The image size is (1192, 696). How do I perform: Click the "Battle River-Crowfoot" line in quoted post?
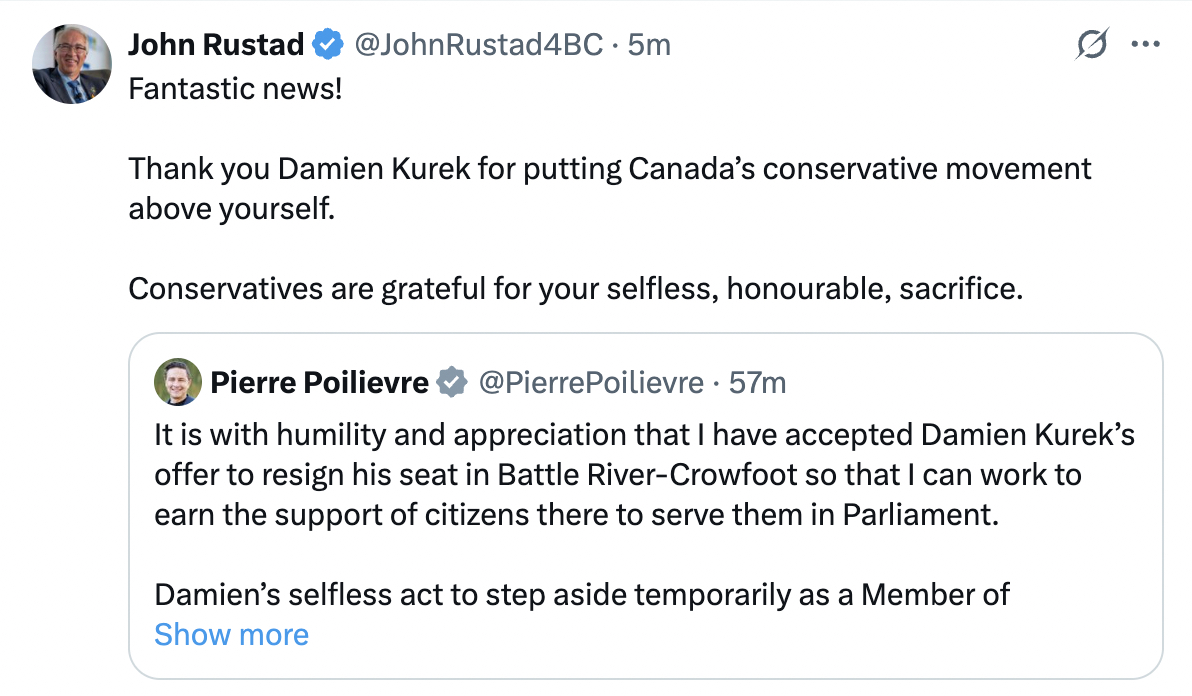click(x=617, y=474)
